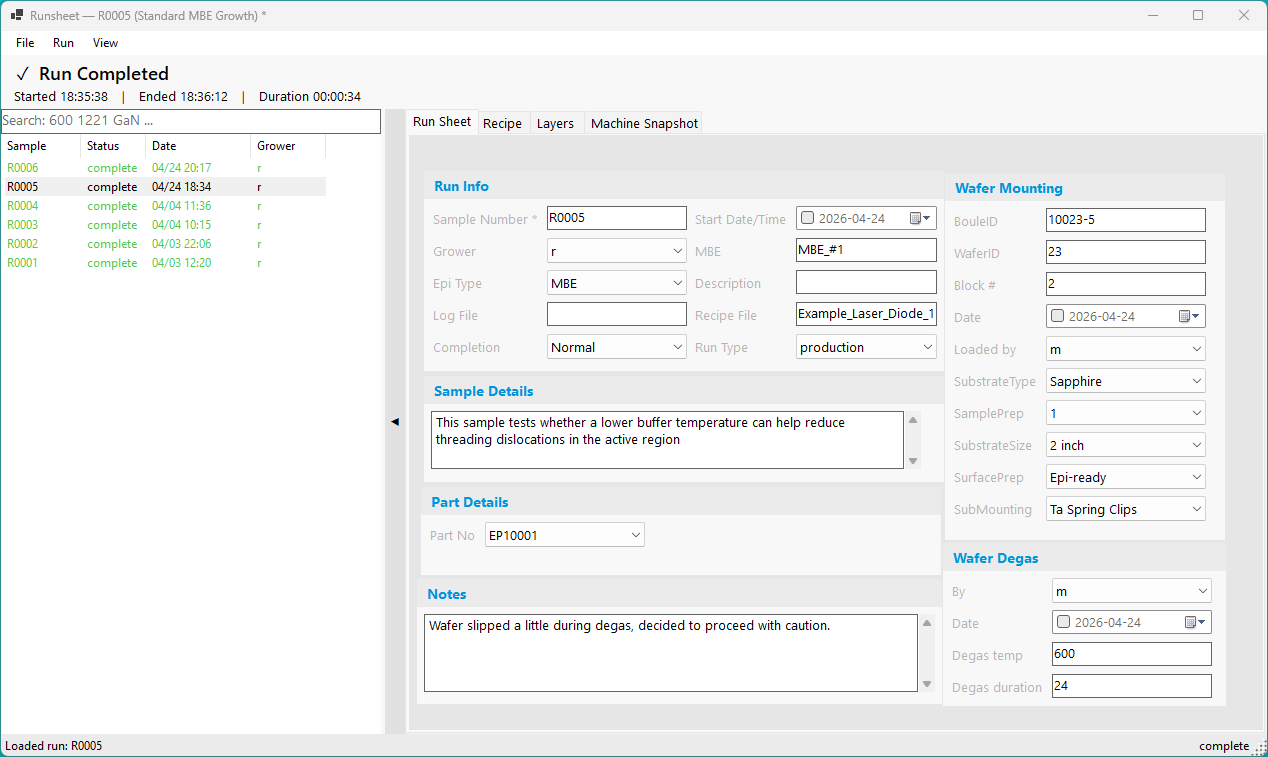Open the View menu
Viewport: 1268px width, 757px height.
tap(105, 43)
